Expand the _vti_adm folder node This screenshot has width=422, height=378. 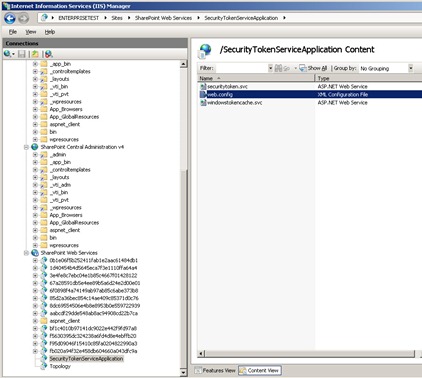tap(35, 185)
